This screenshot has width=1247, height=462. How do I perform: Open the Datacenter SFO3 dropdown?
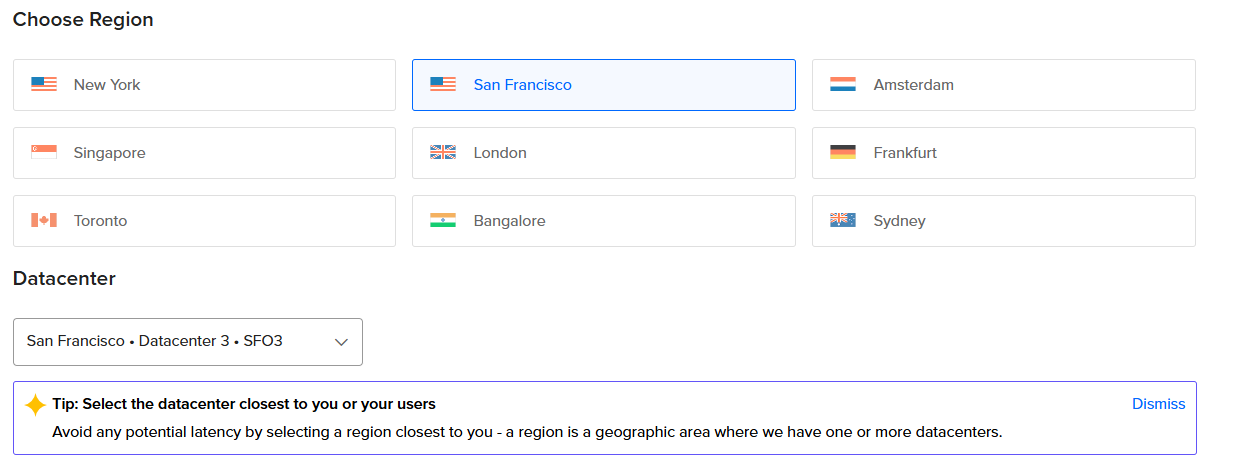point(188,342)
